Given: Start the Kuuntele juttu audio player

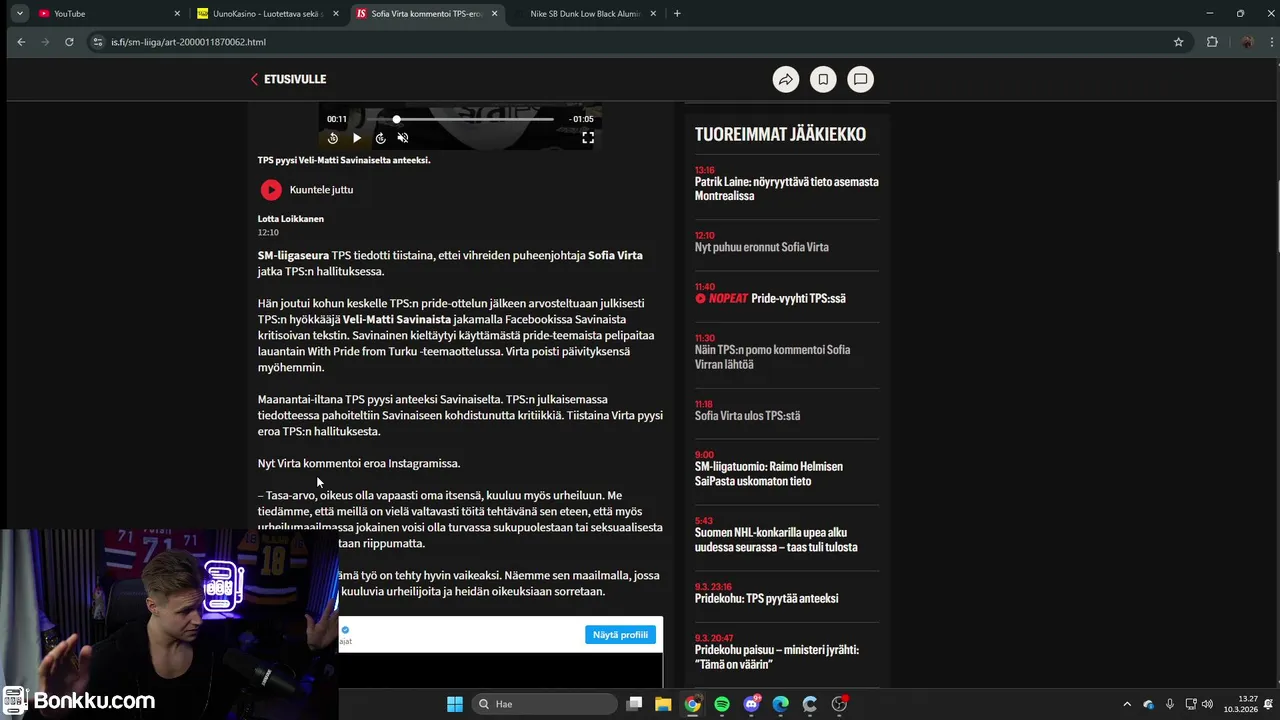Looking at the screenshot, I should coord(271,190).
